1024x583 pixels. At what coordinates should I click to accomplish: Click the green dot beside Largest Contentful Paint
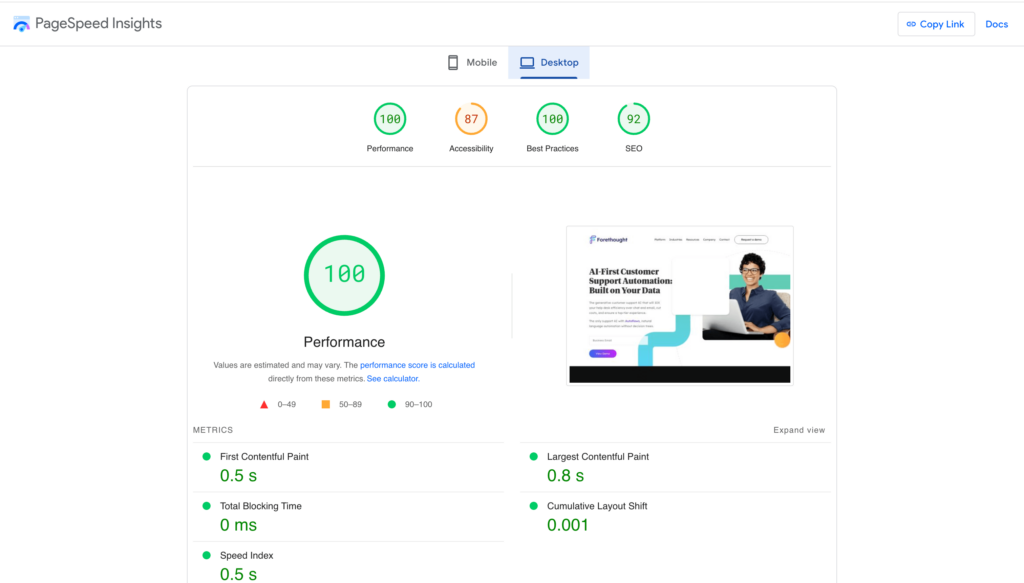[x=534, y=456]
